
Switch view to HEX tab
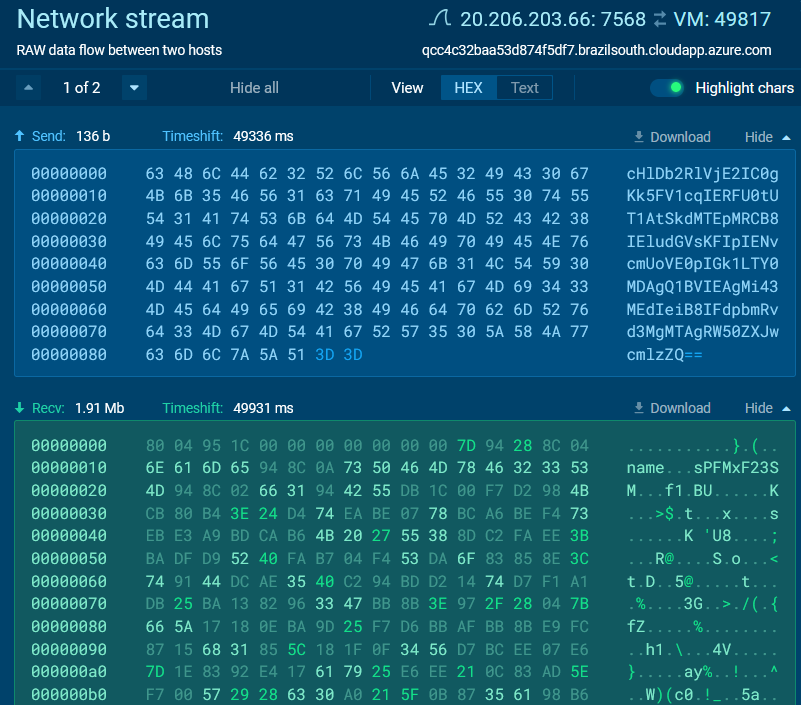(x=468, y=88)
